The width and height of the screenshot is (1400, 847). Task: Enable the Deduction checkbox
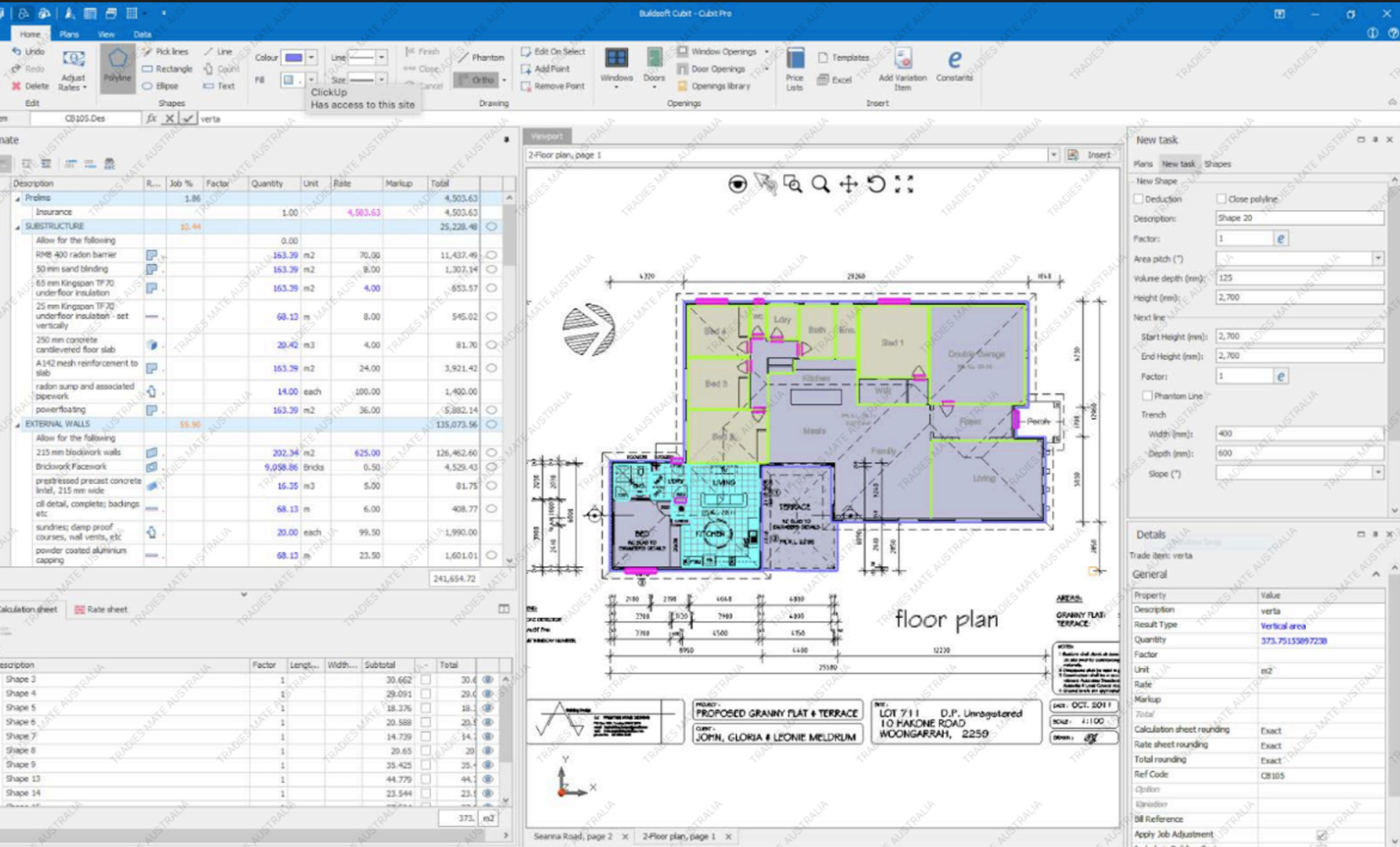1139,199
